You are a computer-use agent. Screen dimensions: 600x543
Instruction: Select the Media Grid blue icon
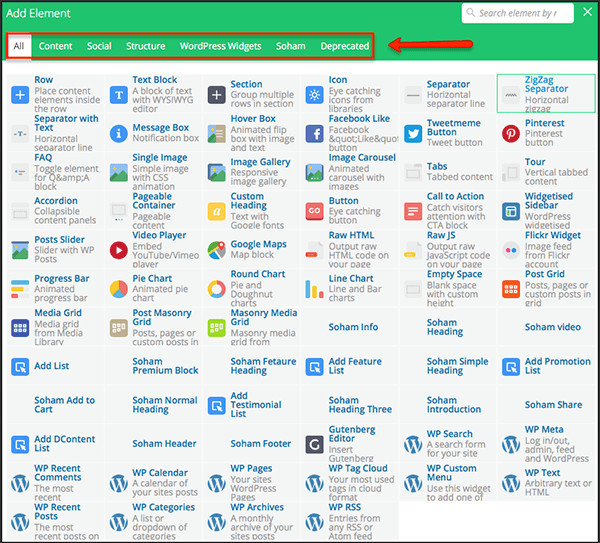(x=20, y=328)
